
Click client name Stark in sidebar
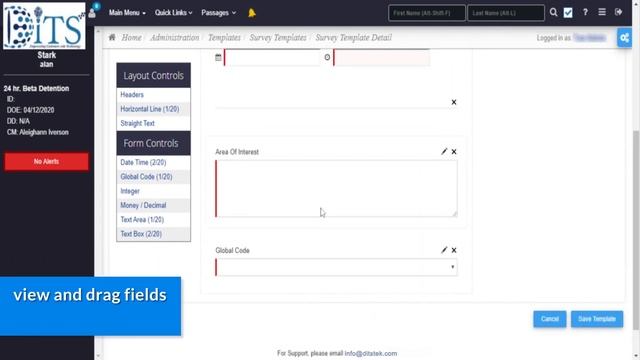click(47, 55)
